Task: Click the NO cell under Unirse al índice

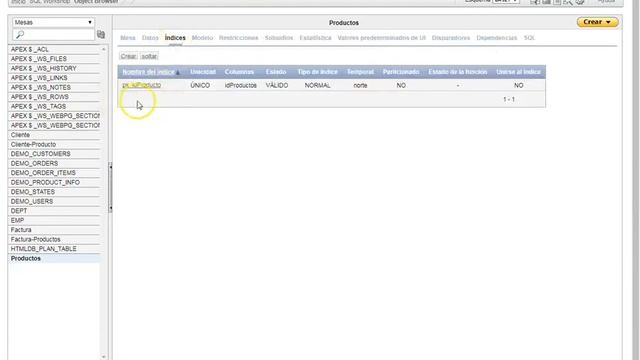Action: click(x=519, y=85)
